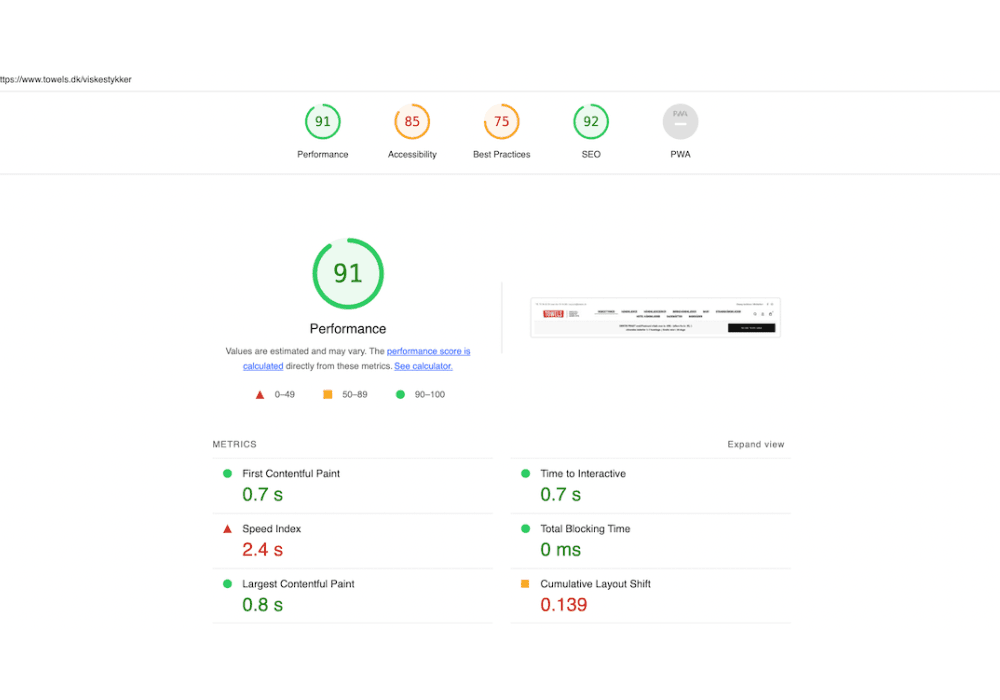1000x700 pixels.
Task: Open the Accessibility score gauge
Action: pyautogui.click(x=412, y=121)
